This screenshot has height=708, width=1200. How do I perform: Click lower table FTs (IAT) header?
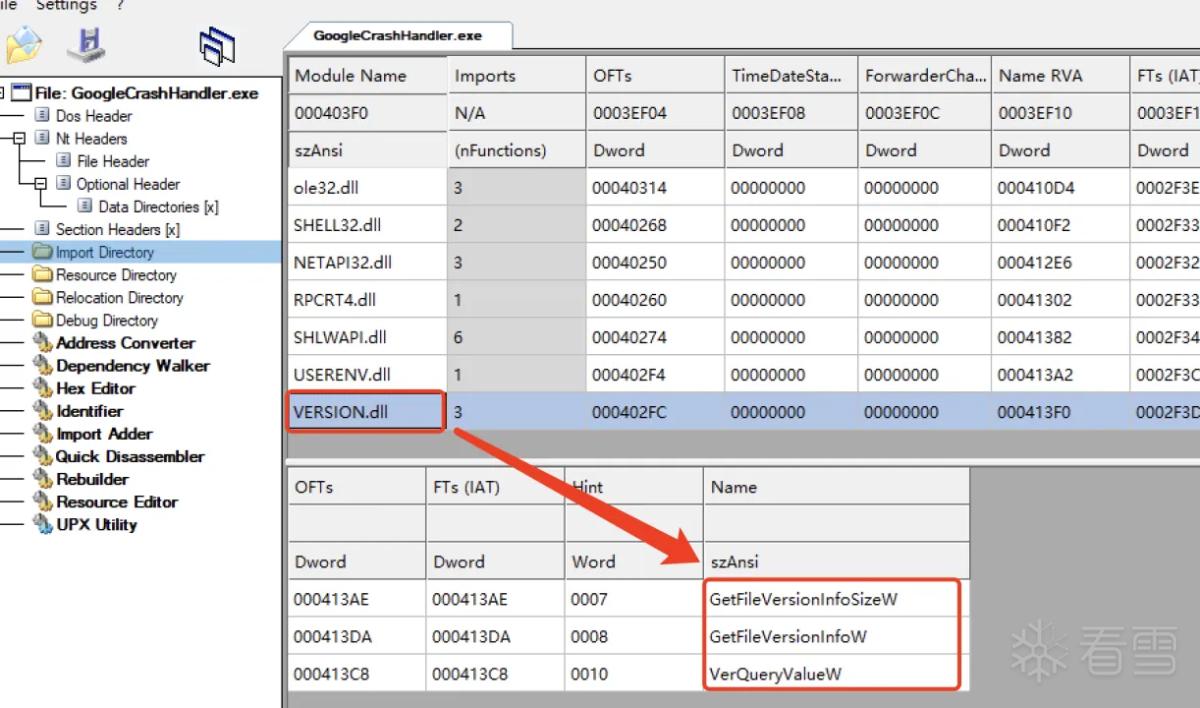[x=495, y=487]
